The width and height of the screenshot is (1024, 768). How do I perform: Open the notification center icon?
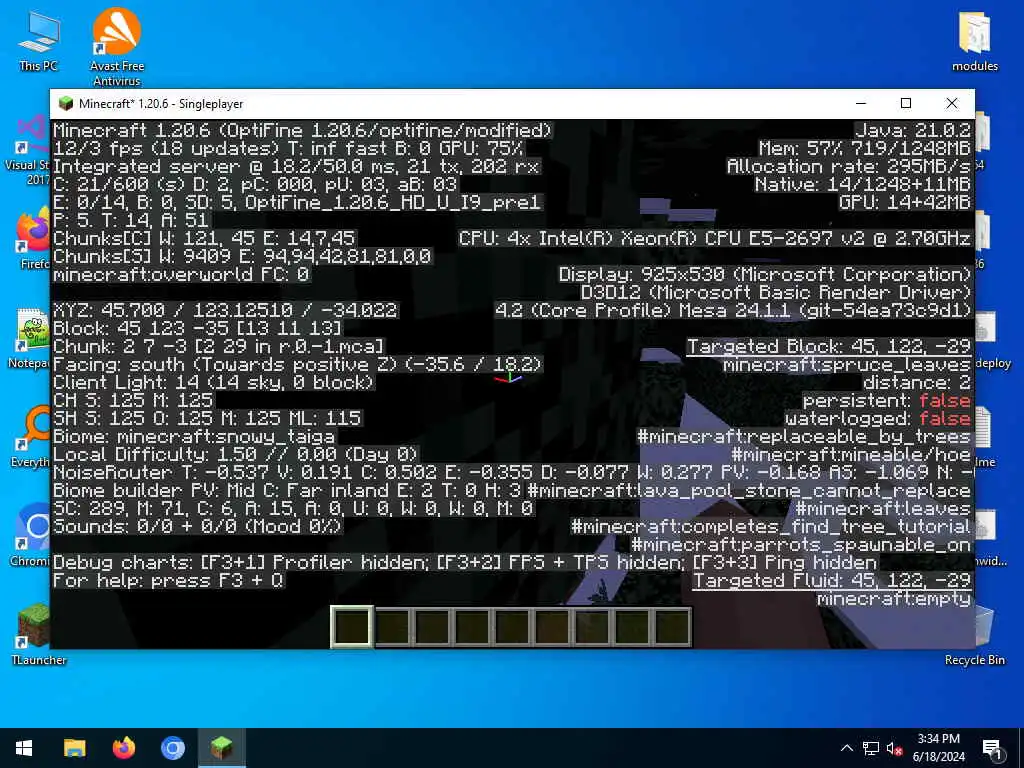point(993,748)
